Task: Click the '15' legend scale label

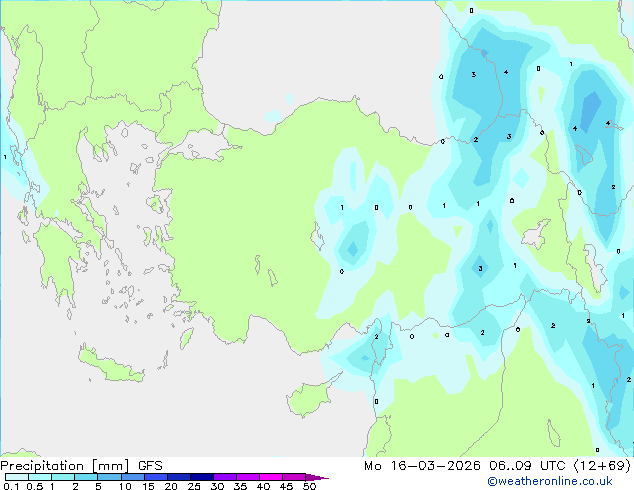Action: coord(148,486)
